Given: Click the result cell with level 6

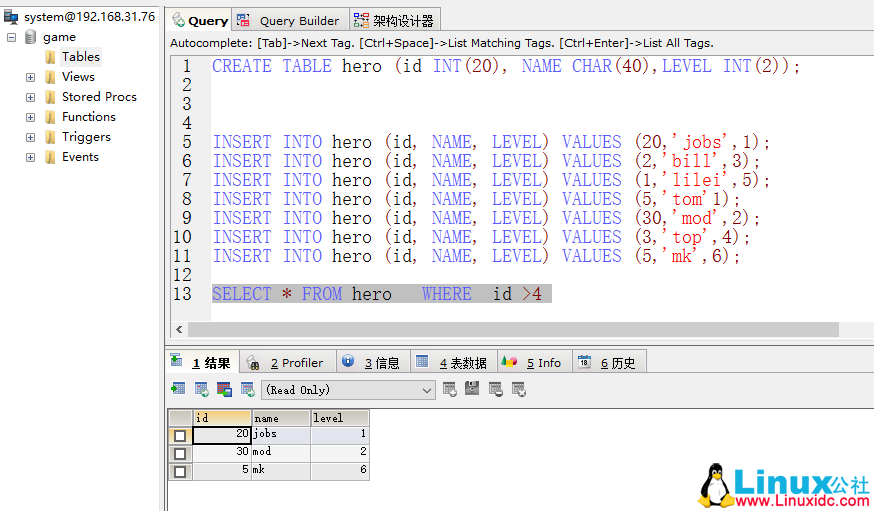Looking at the screenshot, I should 339,470.
